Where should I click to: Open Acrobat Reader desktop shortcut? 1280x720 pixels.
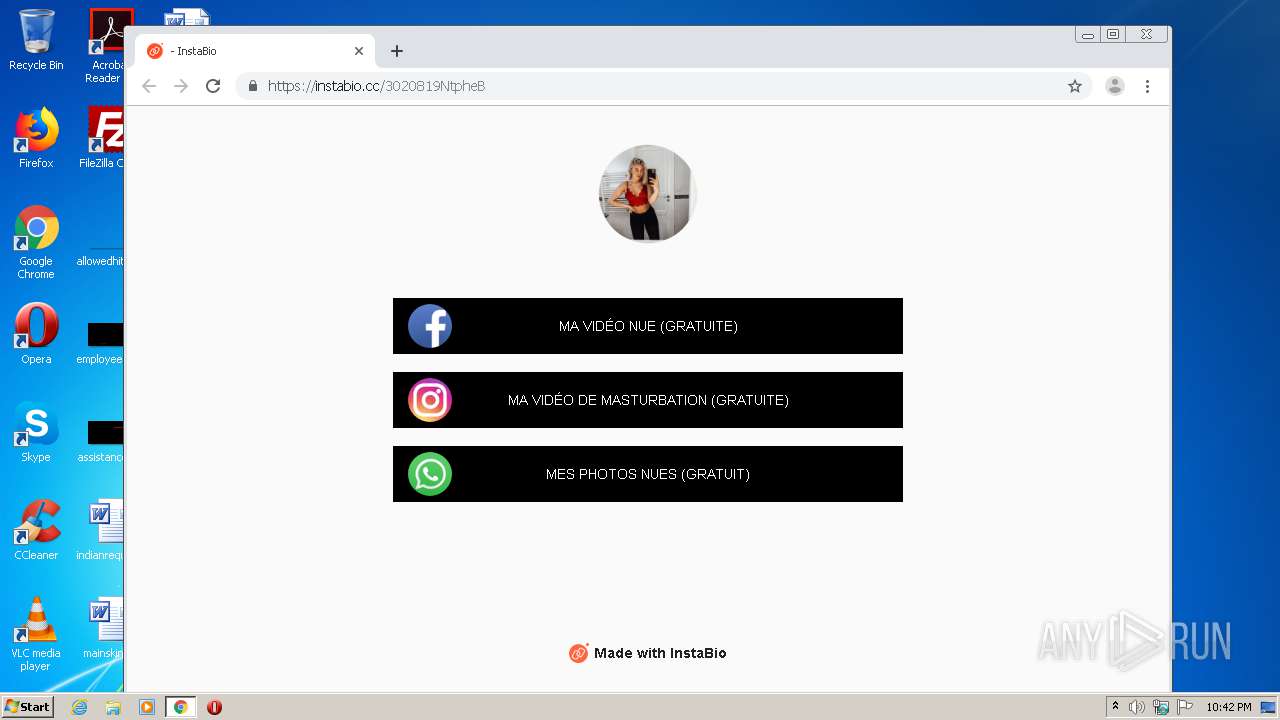[x=106, y=46]
